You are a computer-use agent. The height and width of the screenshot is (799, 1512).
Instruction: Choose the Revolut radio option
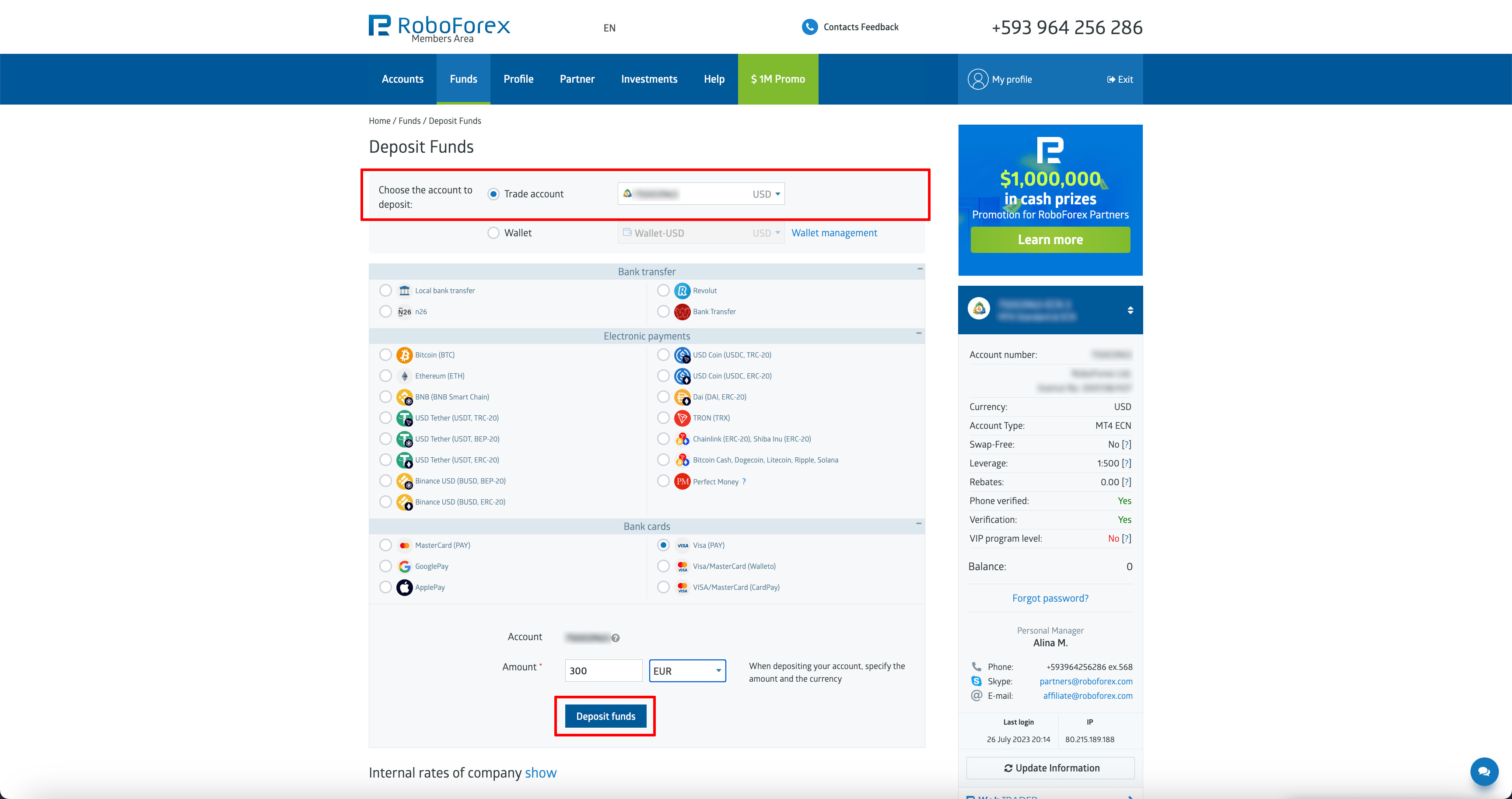point(663,291)
